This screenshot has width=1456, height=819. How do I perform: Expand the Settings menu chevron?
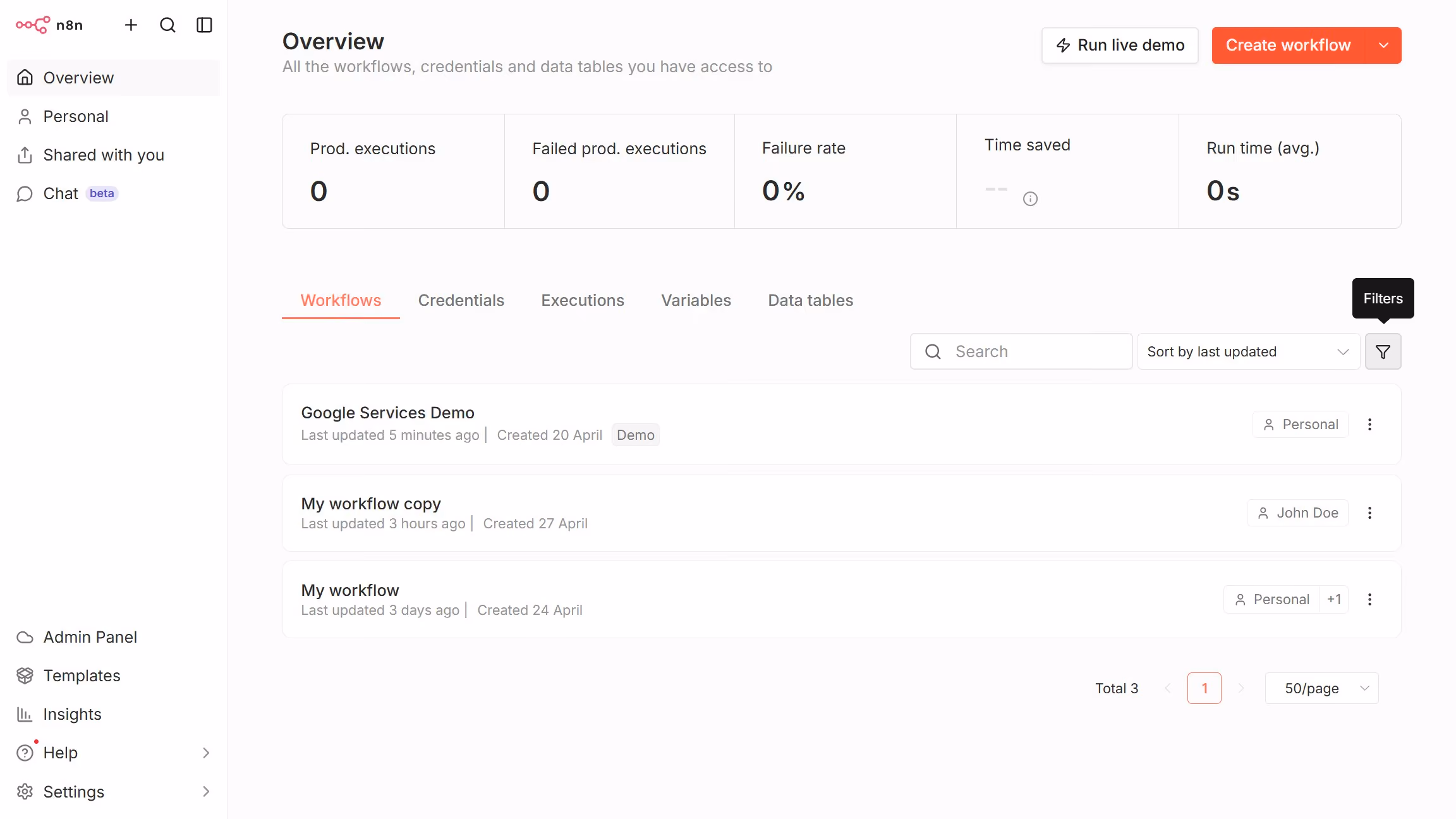[205, 791]
